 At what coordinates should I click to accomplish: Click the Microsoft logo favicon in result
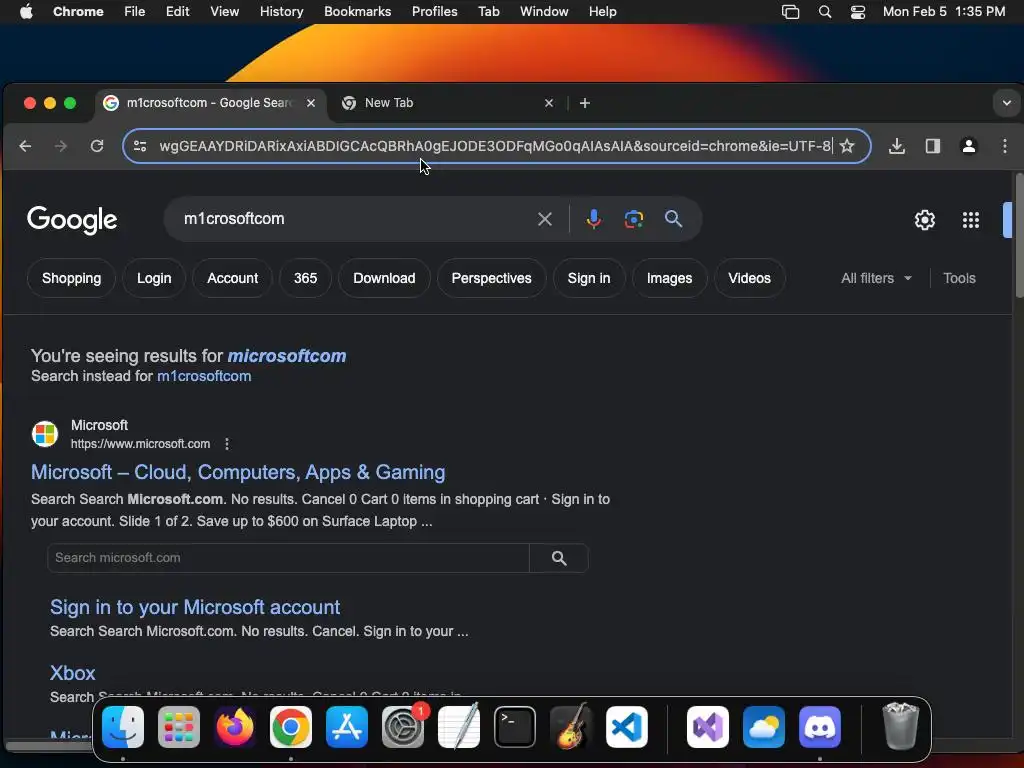pos(45,434)
